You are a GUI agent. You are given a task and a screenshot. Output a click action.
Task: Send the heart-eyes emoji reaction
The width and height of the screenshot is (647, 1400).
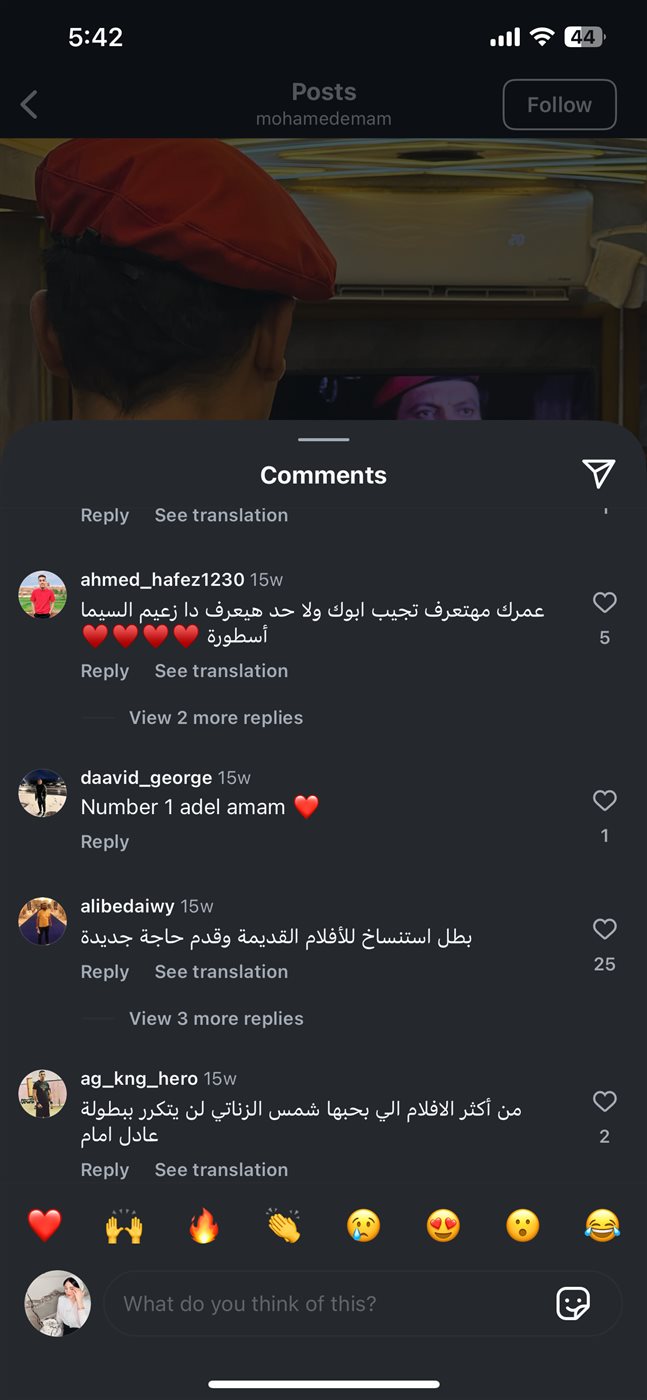[443, 1225]
